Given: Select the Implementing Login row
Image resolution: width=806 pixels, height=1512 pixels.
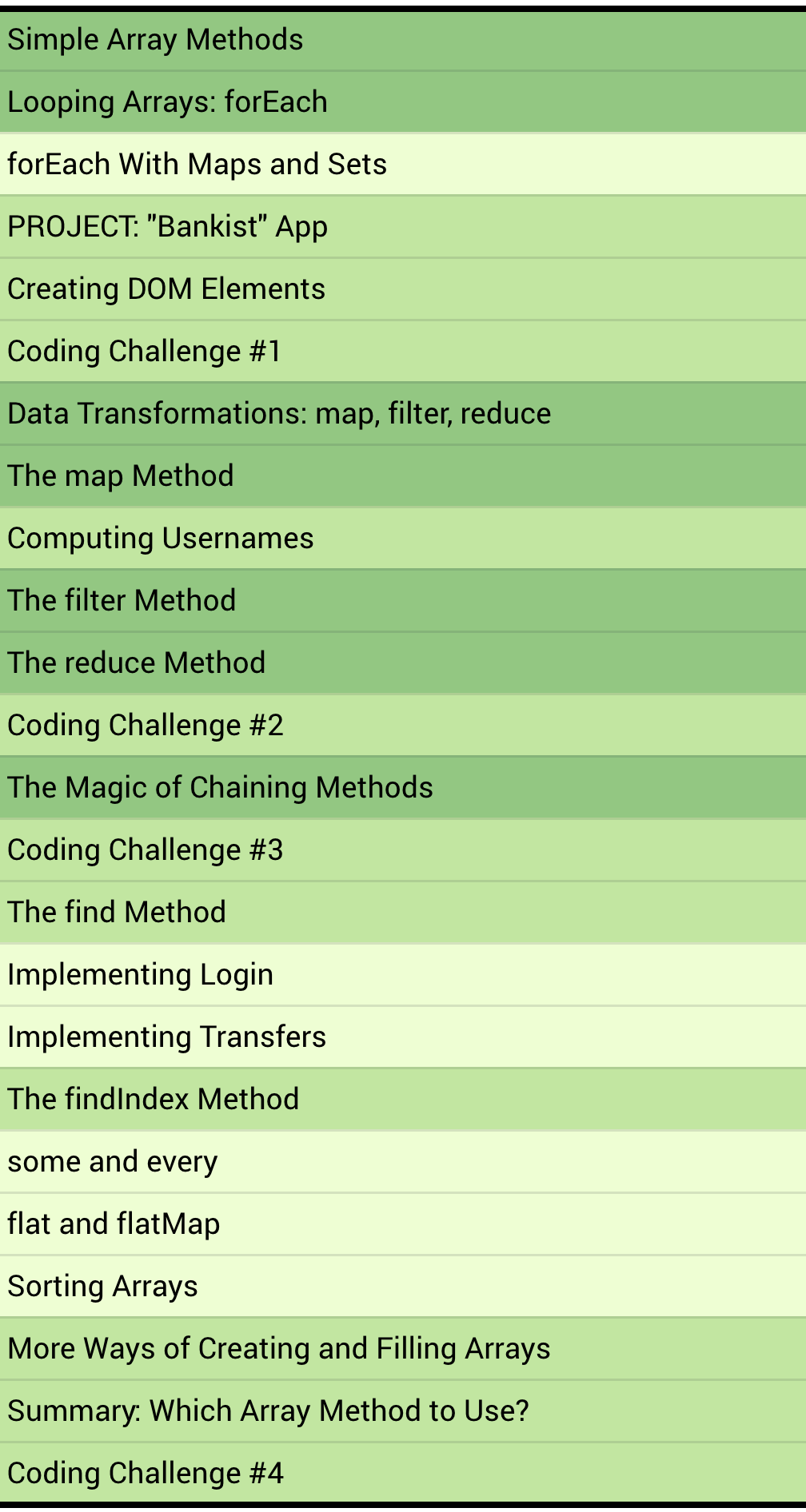Looking at the screenshot, I should [140, 975].
